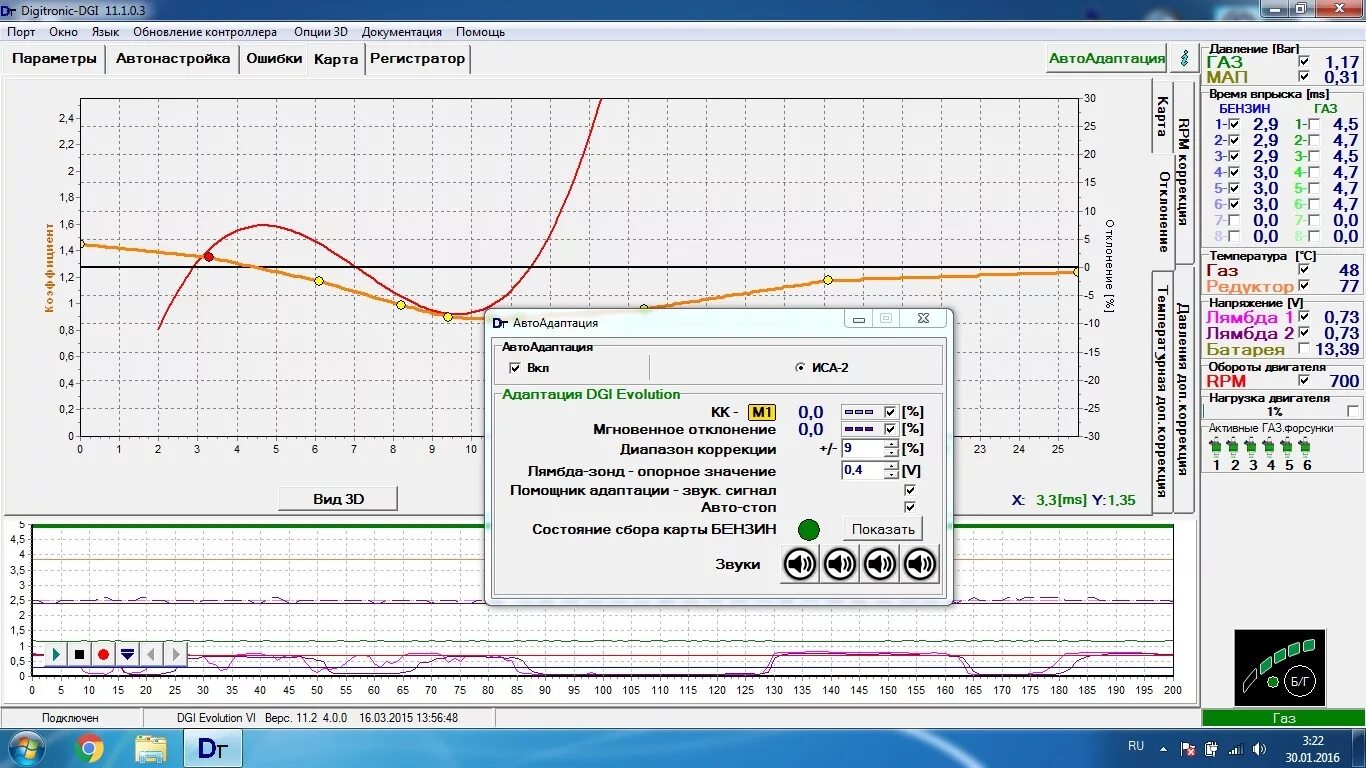Select vertical Давления доп. коррекция tab
The height and width of the screenshot is (768, 1366).
tap(1183, 388)
